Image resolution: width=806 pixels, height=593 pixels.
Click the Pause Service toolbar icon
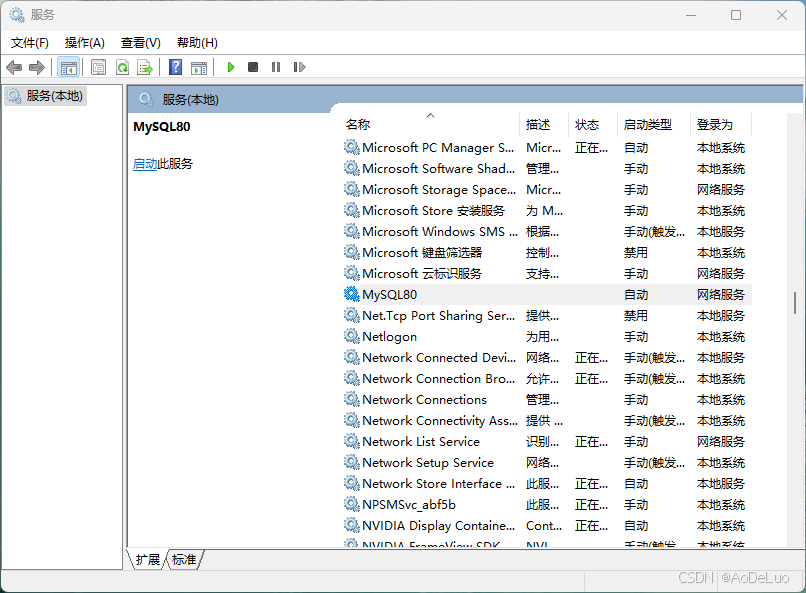point(276,67)
